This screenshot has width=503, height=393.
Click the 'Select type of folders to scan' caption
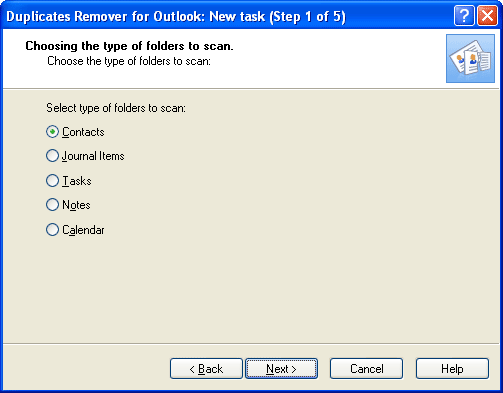point(116,108)
